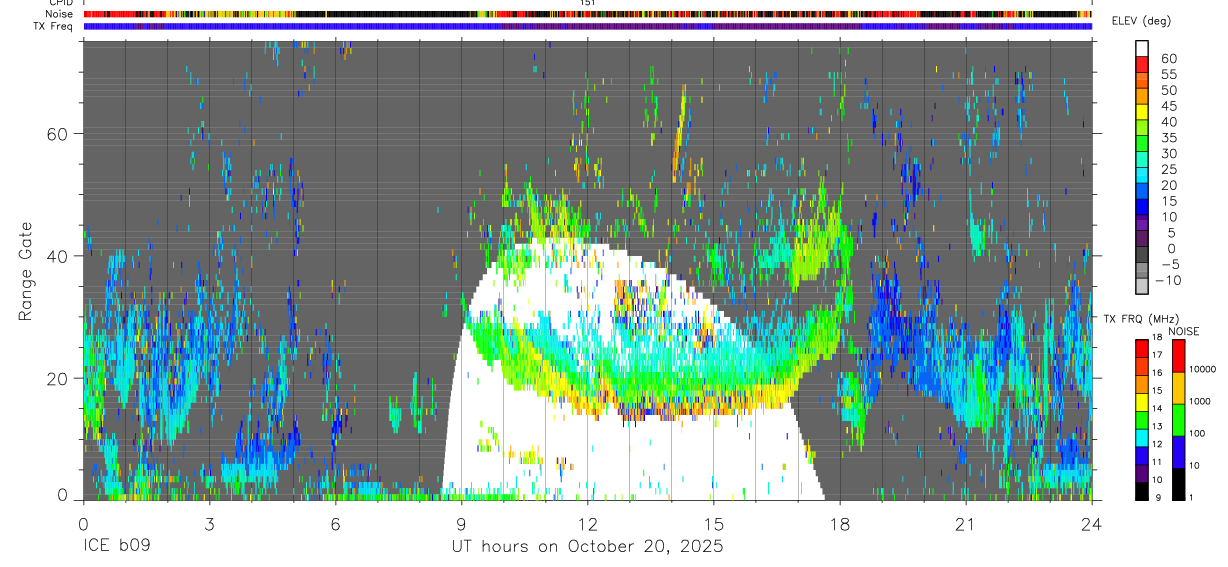
Task: Click the x-axis tick label '3'
Action: pyautogui.click(x=209, y=524)
